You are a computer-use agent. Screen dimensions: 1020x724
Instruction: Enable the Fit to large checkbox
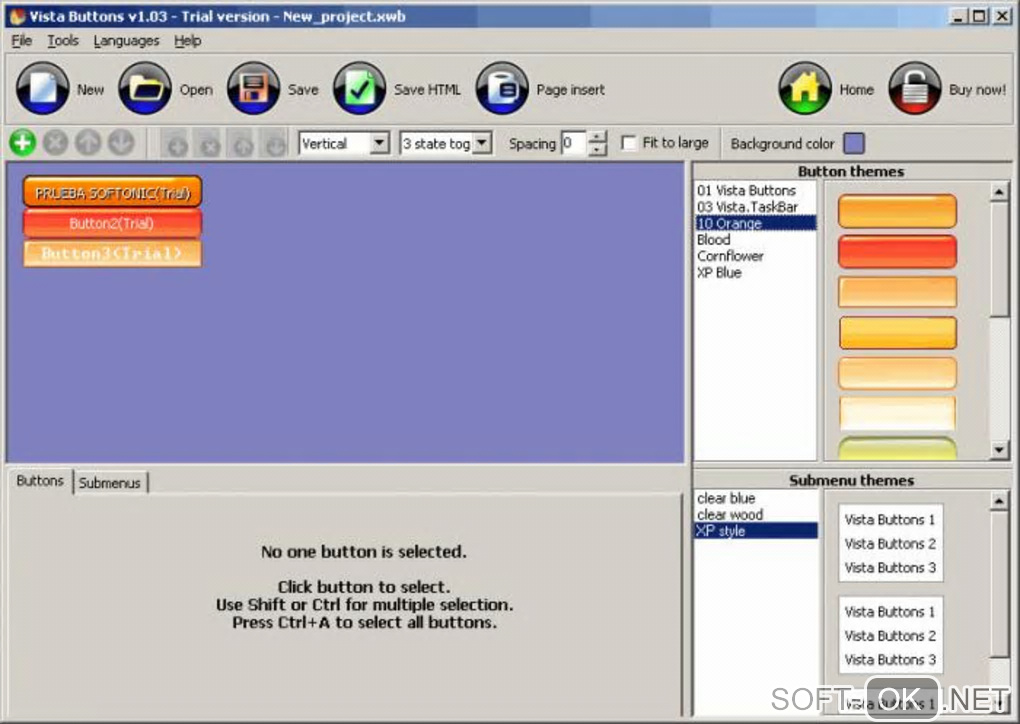(628, 143)
